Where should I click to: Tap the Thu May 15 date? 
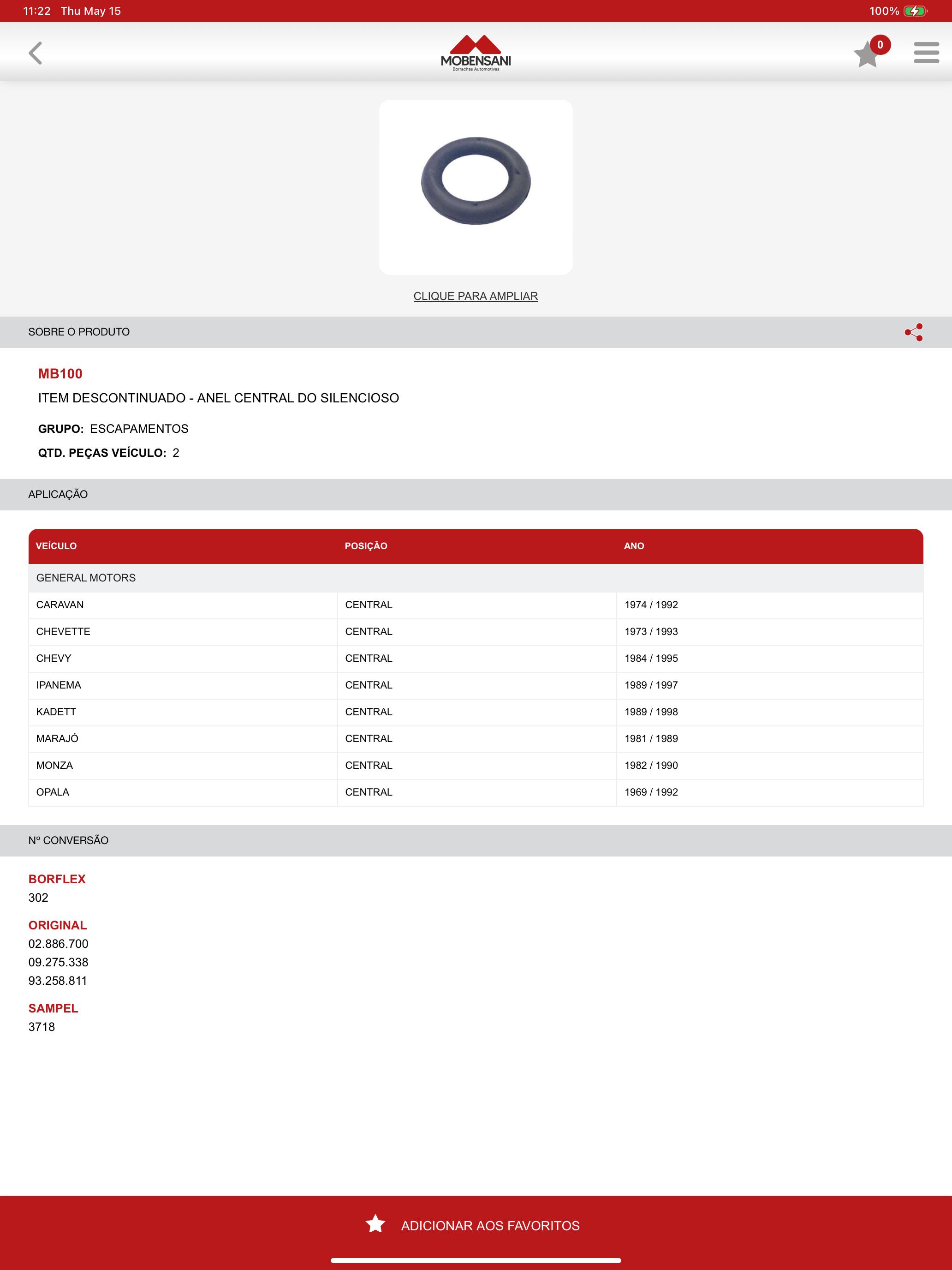coord(91,11)
